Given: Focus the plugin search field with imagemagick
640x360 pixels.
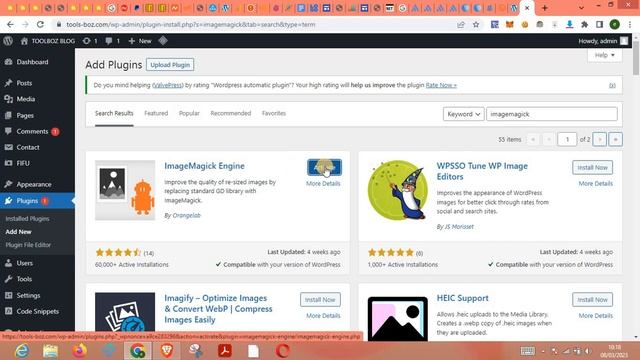Looking at the screenshot, I should (x=552, y=114).
